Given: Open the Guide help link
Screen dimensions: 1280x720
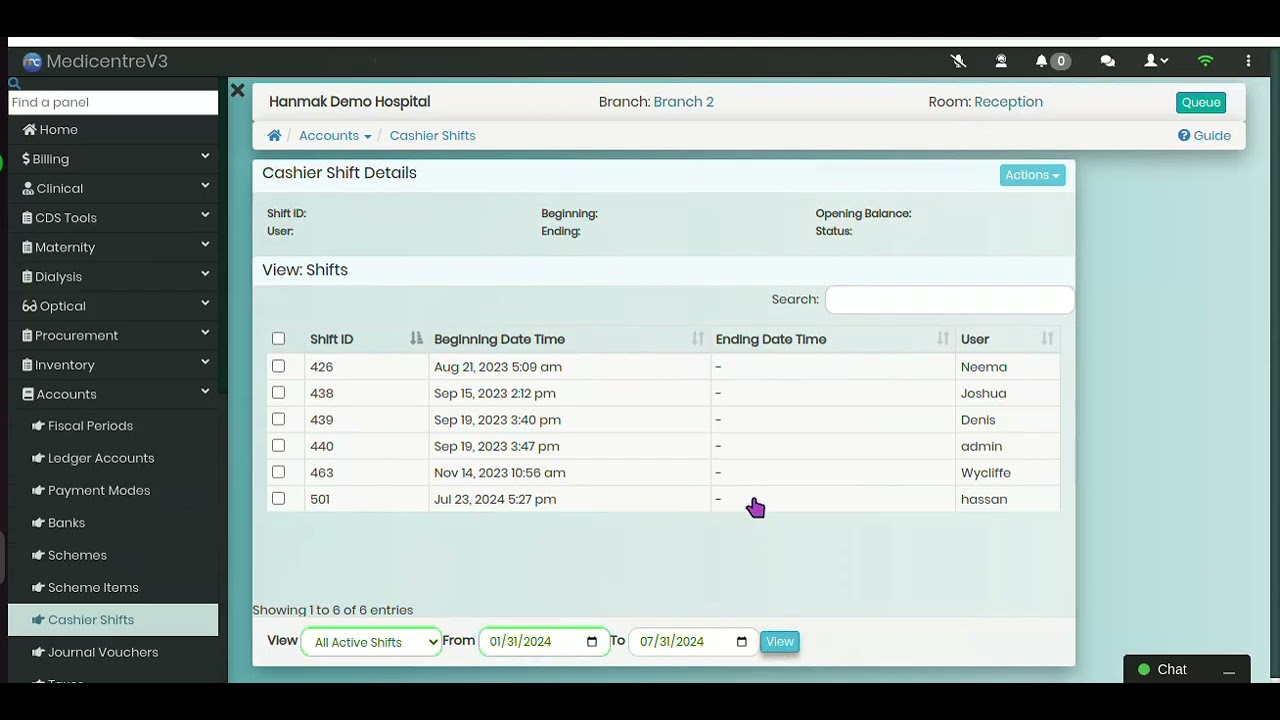Looking at the screenshot, I should (x=1204, y=135).
